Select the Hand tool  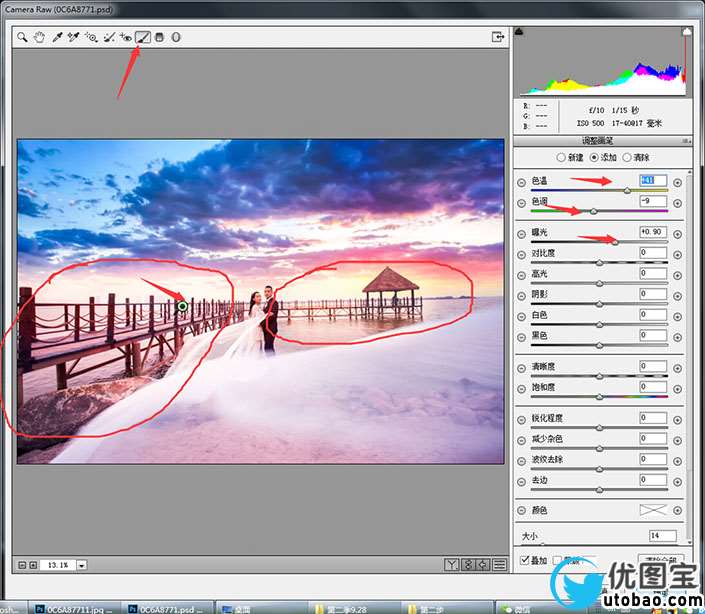point(39,37)
